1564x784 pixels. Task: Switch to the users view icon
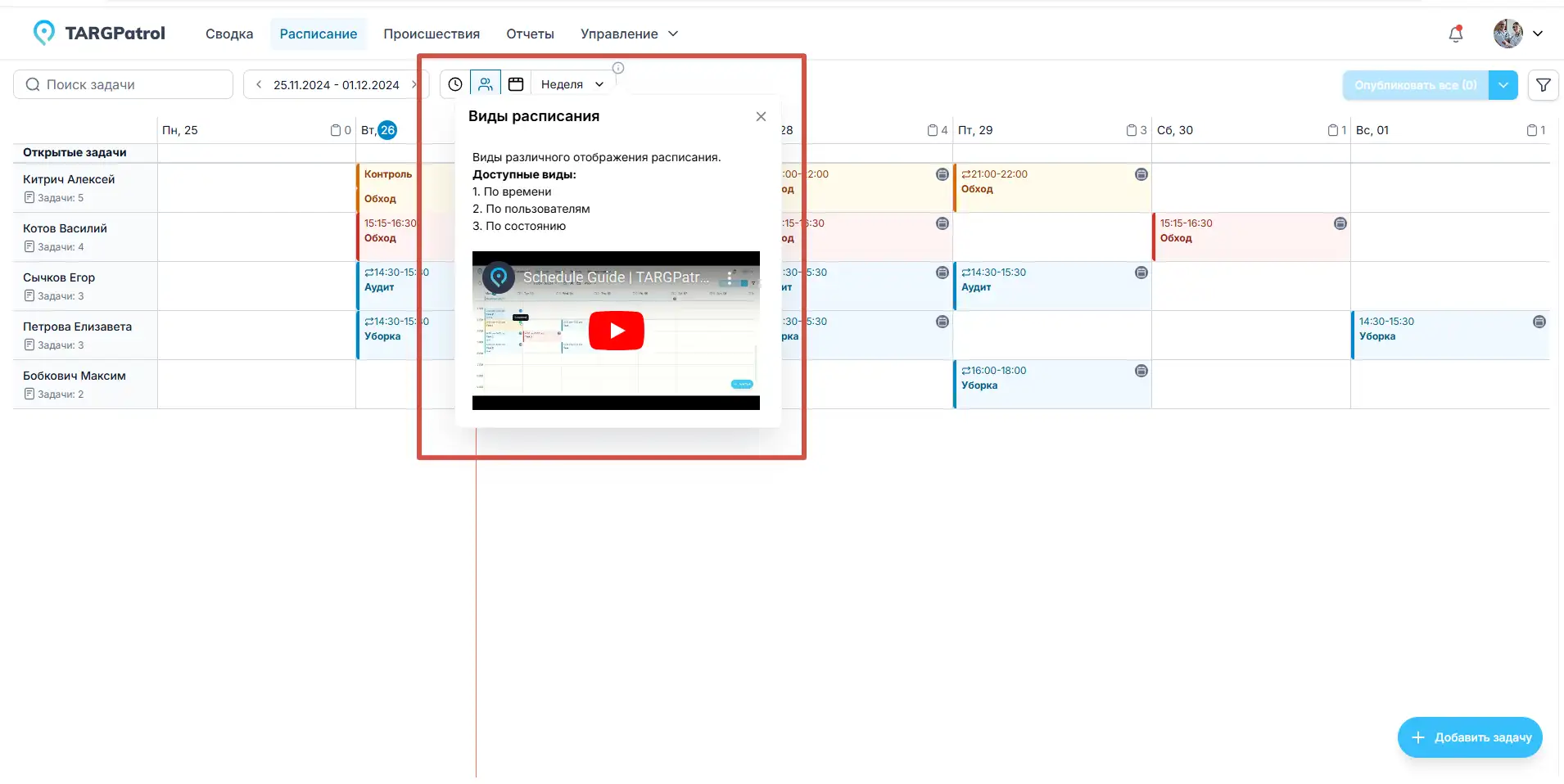tap(486, 84)
